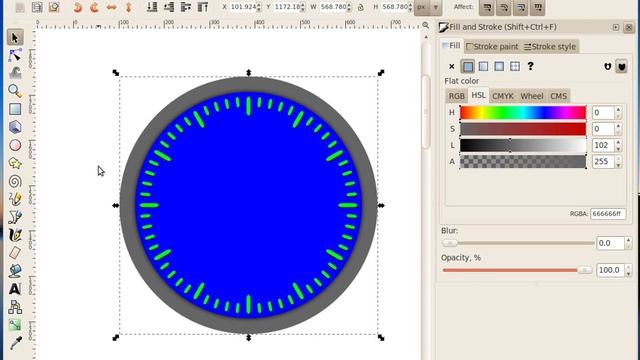640x360 pixels.
Task: Flip selection horizontally
Action: coord(111,7)
